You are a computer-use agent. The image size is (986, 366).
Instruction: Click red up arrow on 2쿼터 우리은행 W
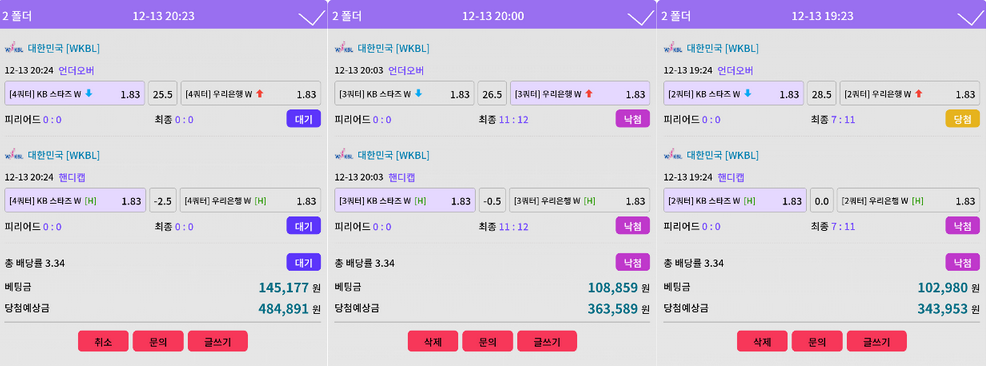(x=918, y=94)
